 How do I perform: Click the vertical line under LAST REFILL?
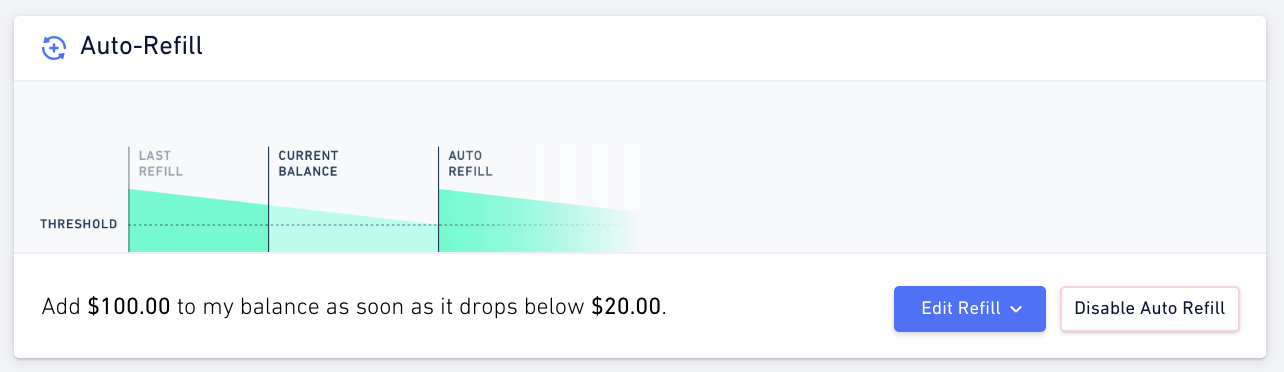click(x=129, y=199)
